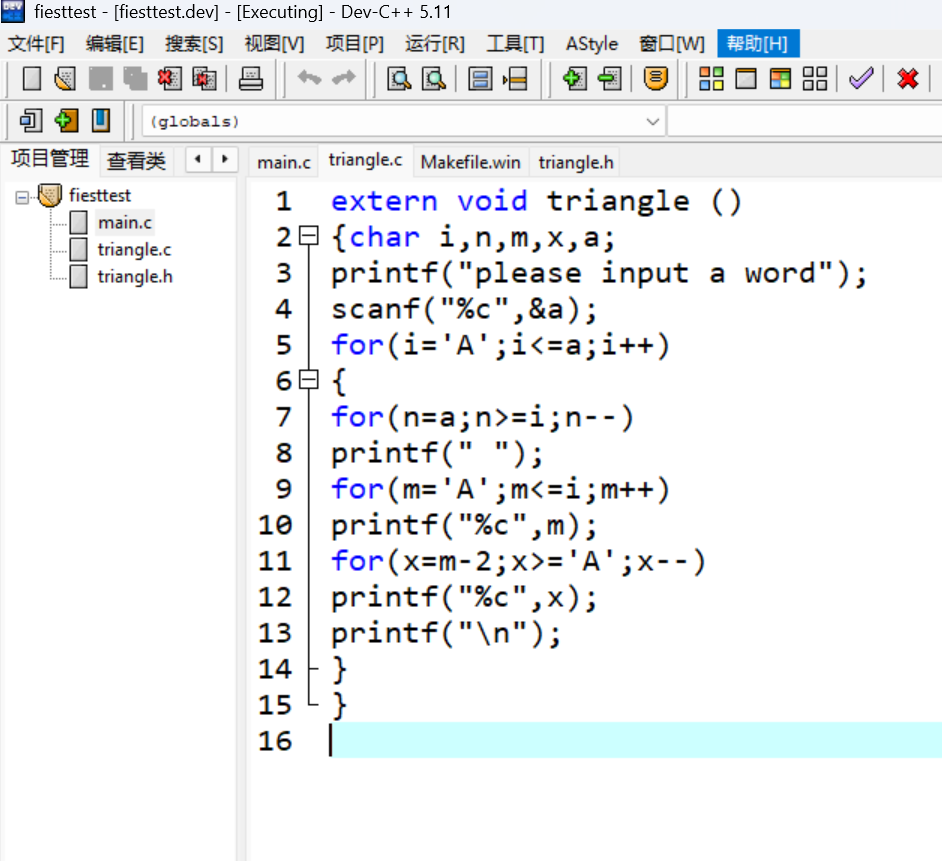The image size is (942, 861).
Task: Click the green plus Insert icon
Action: (x=65, y=120)
